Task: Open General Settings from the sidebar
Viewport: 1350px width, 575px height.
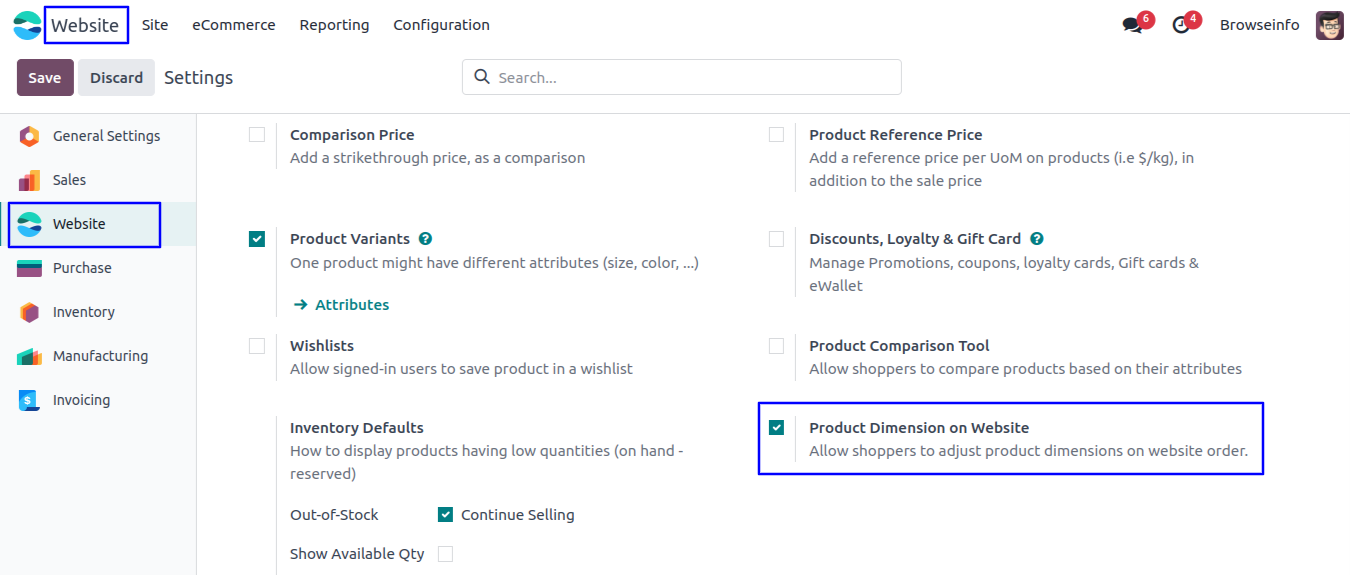Action: (106, 136)
